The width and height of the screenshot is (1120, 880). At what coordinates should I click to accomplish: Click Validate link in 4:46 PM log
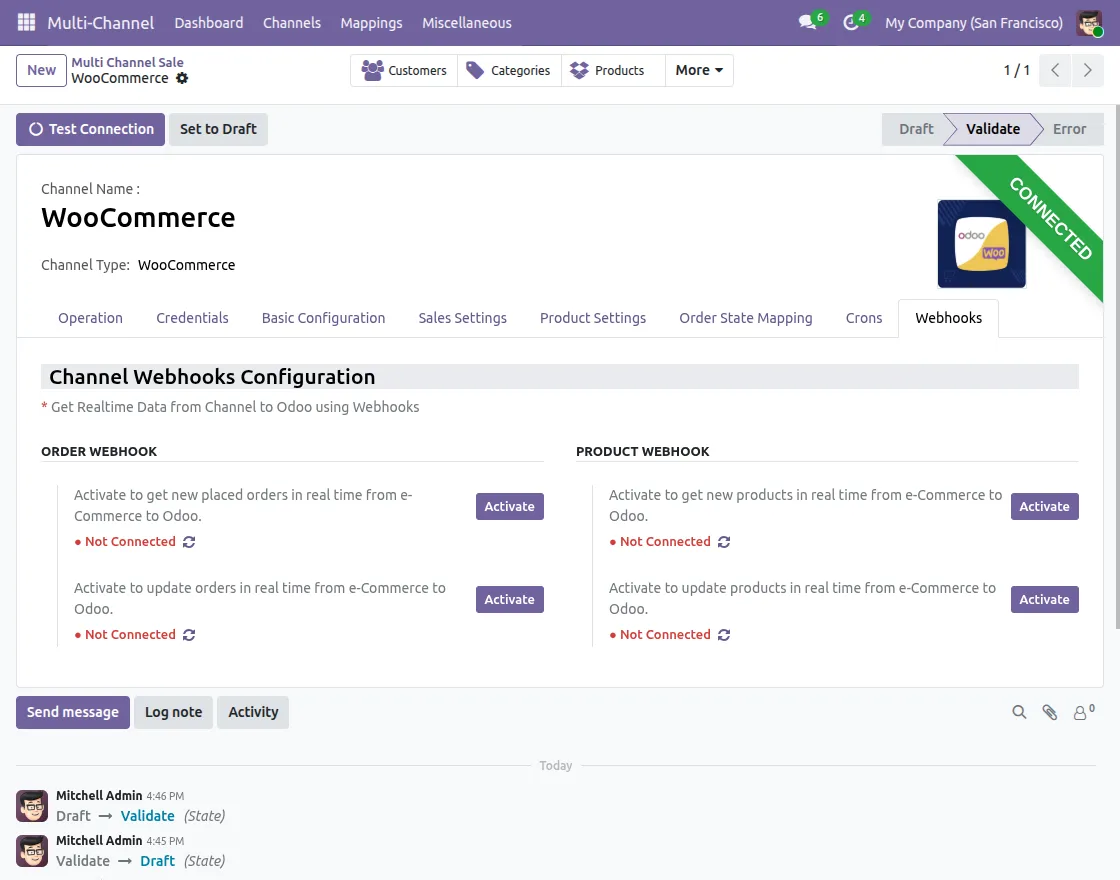point(147,816)
